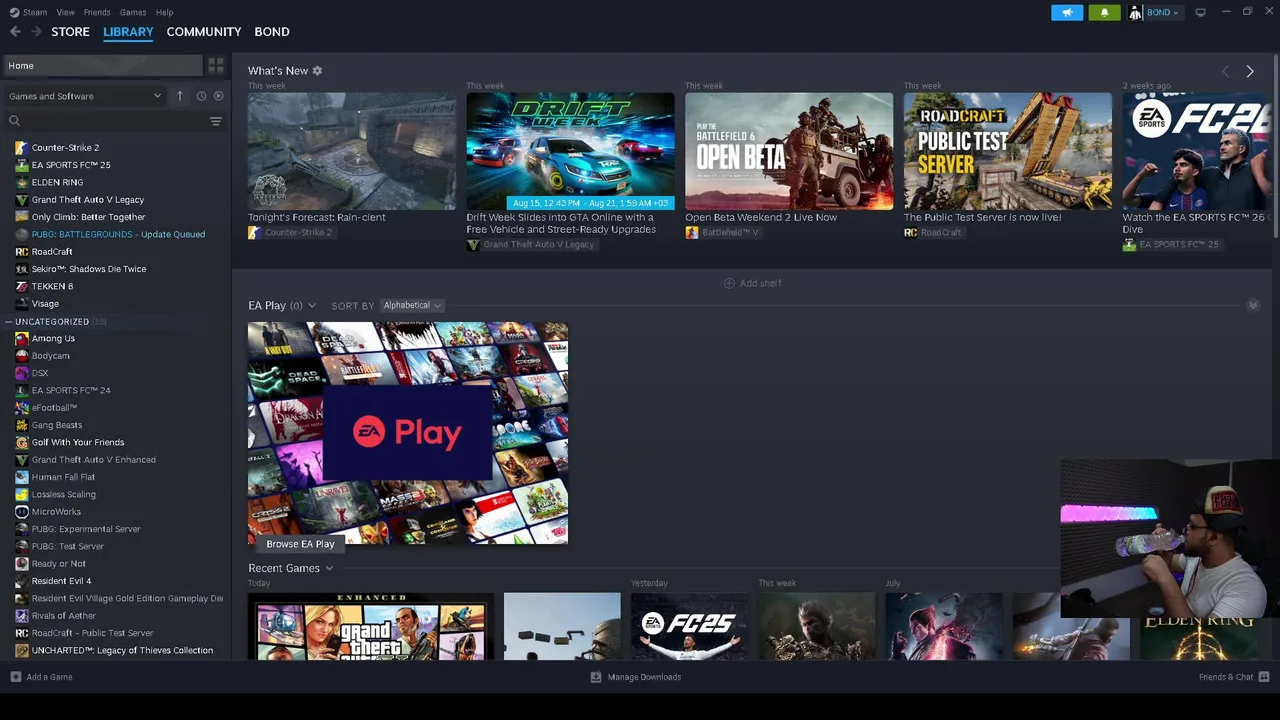Switch library to grid collections view

[216, 65]
